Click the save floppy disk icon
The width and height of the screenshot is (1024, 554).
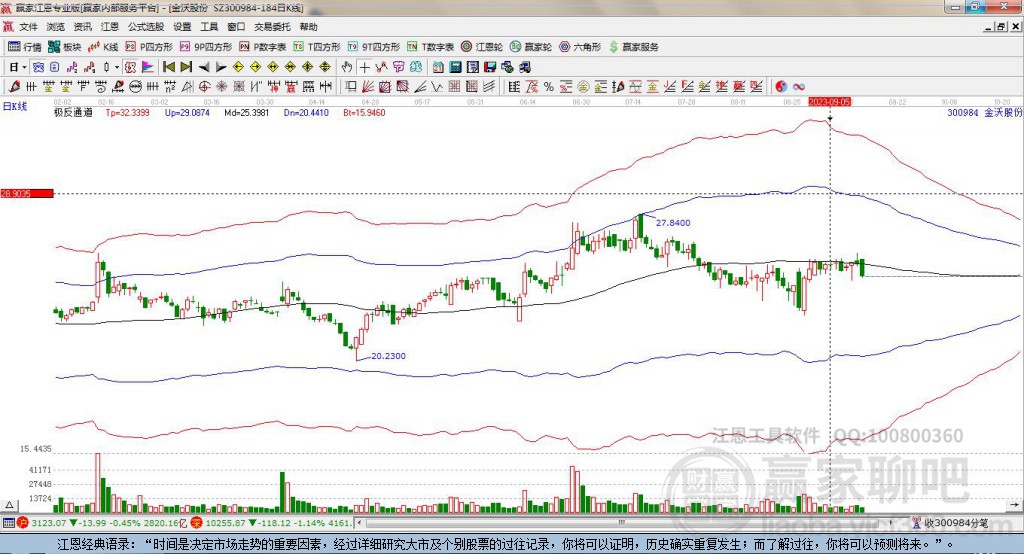(490, 67)
